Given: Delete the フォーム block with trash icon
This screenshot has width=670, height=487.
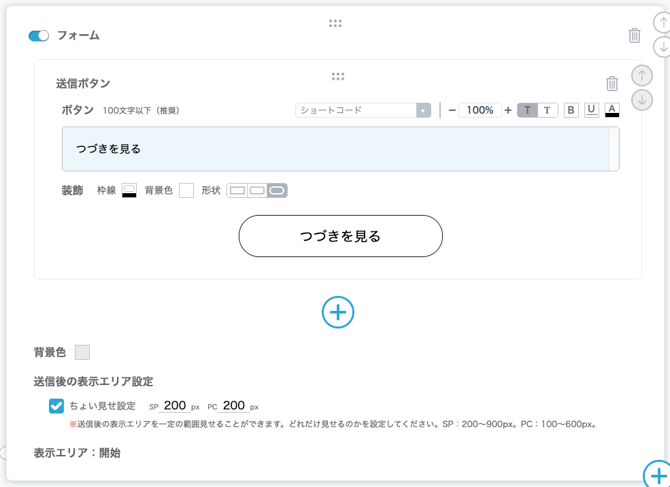Looking at the screenshot, I should click(635, 35).
